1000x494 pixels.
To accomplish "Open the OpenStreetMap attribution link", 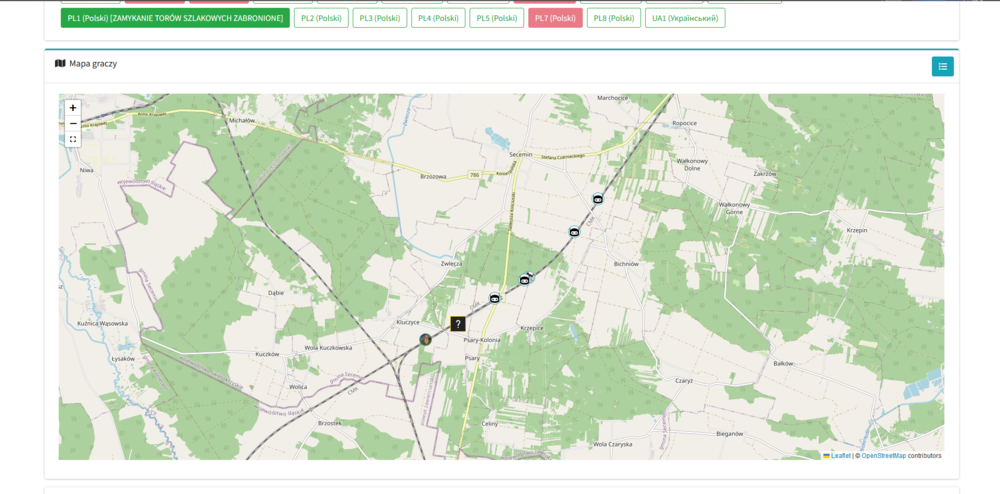I will (883, 456).
